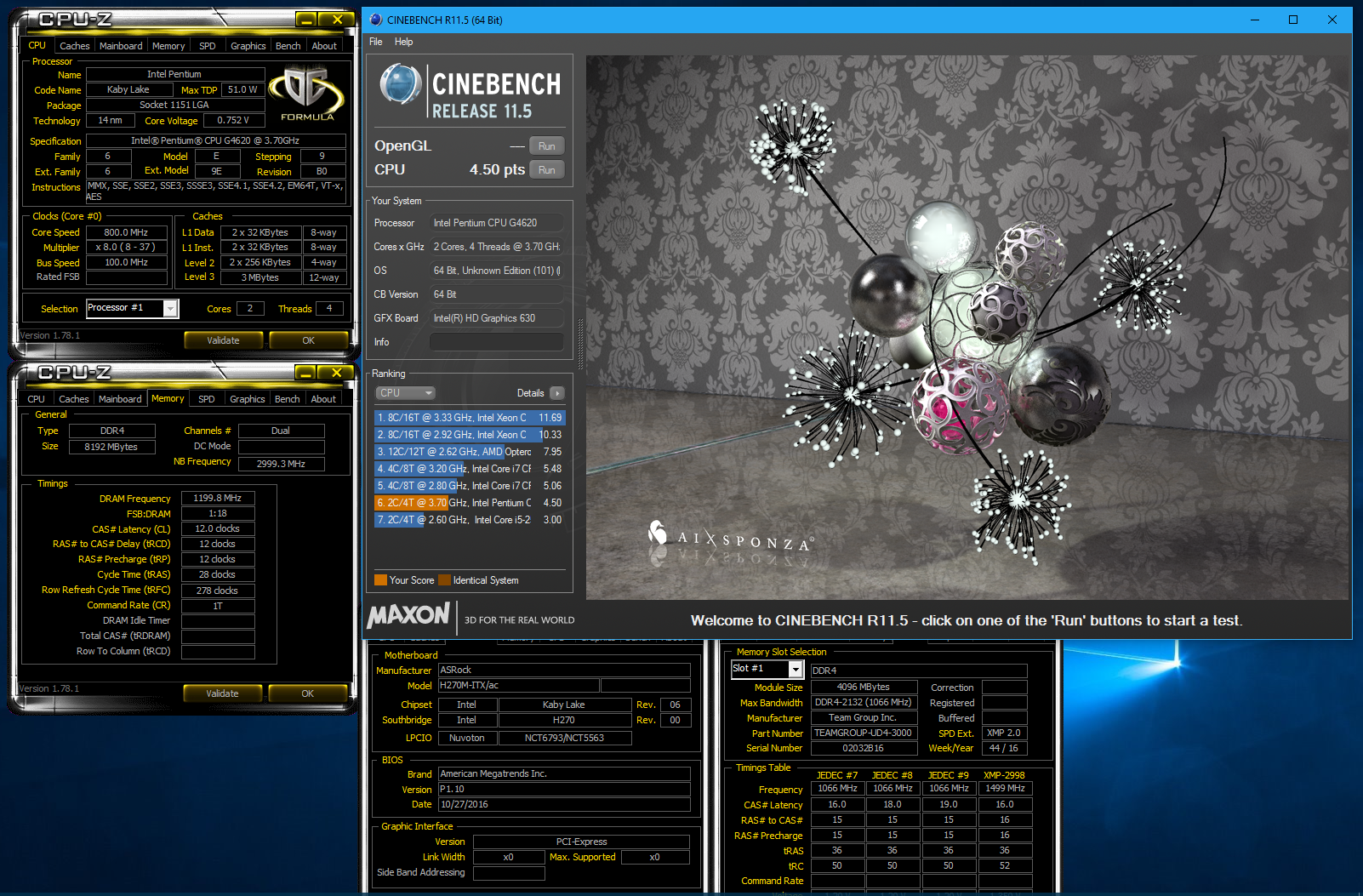Open Bench tab in lower CPU-Z window

(x=288, y=399)
